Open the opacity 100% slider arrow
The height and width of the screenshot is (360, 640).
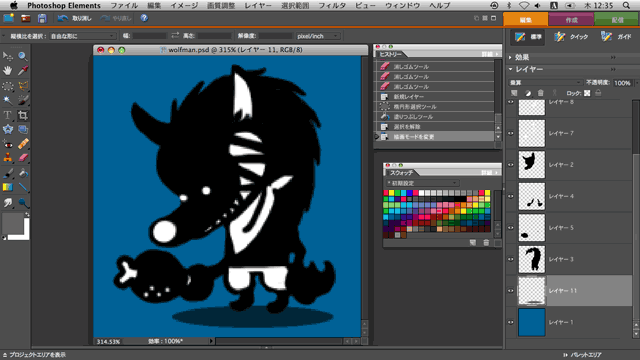tap(637, 83)
